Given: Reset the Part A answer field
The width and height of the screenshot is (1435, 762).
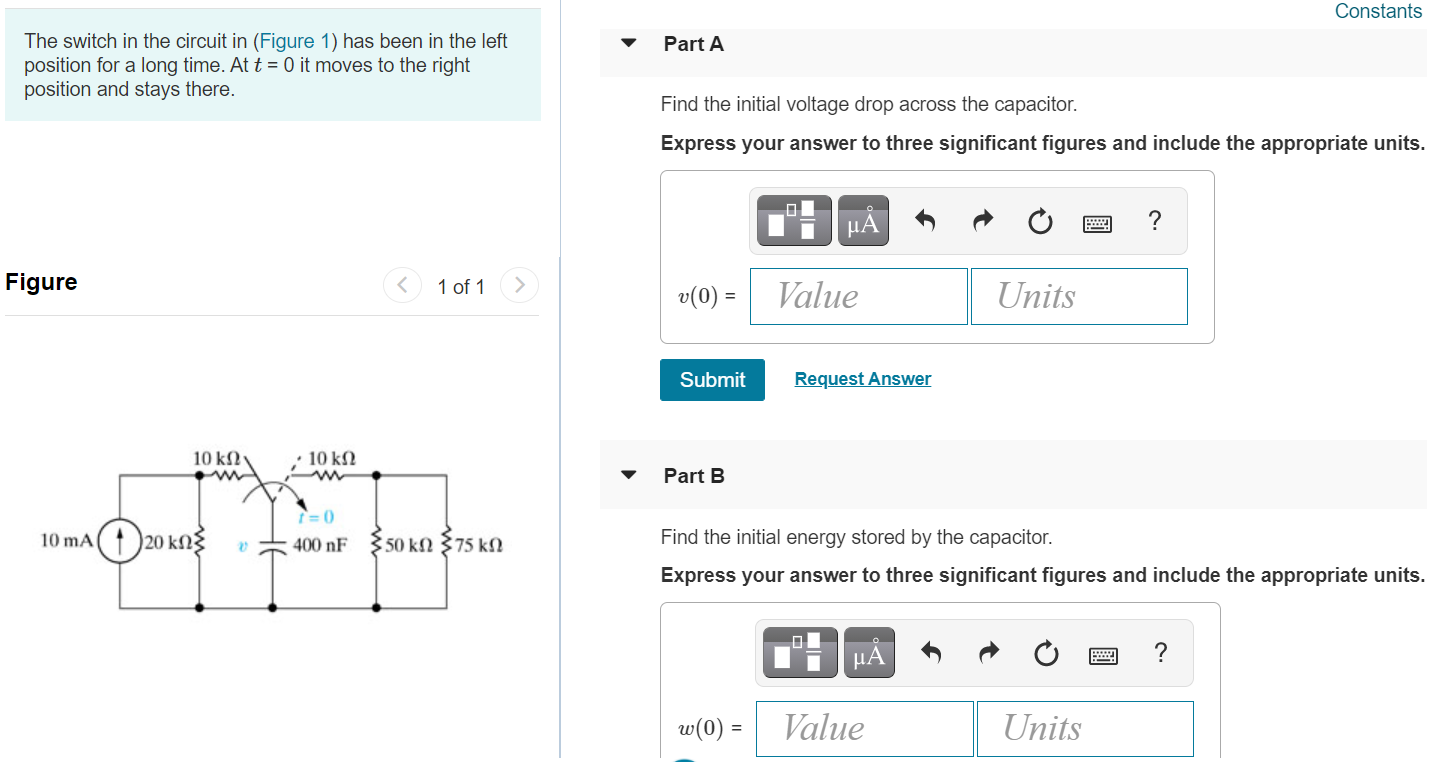Looking at the screenshot, I should (1040, 221).
